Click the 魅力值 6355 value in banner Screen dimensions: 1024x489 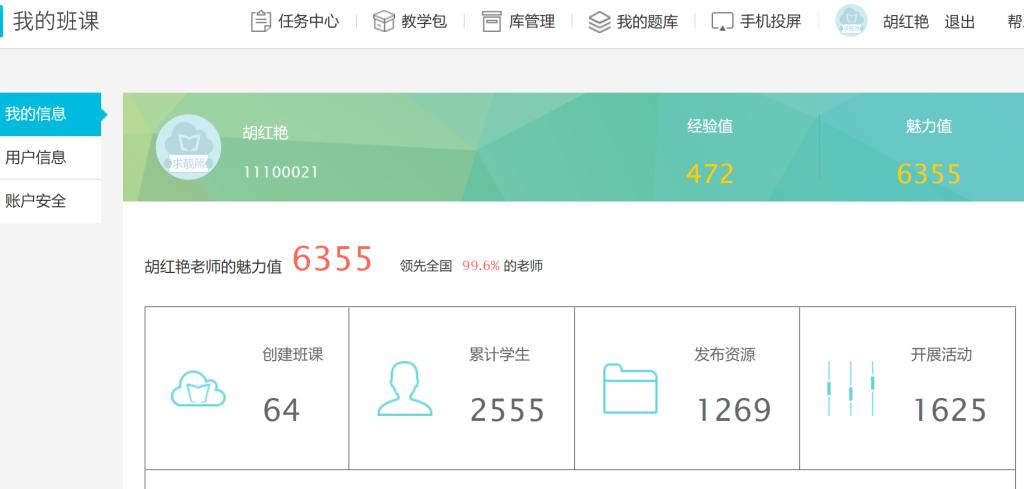coord(928,174)
